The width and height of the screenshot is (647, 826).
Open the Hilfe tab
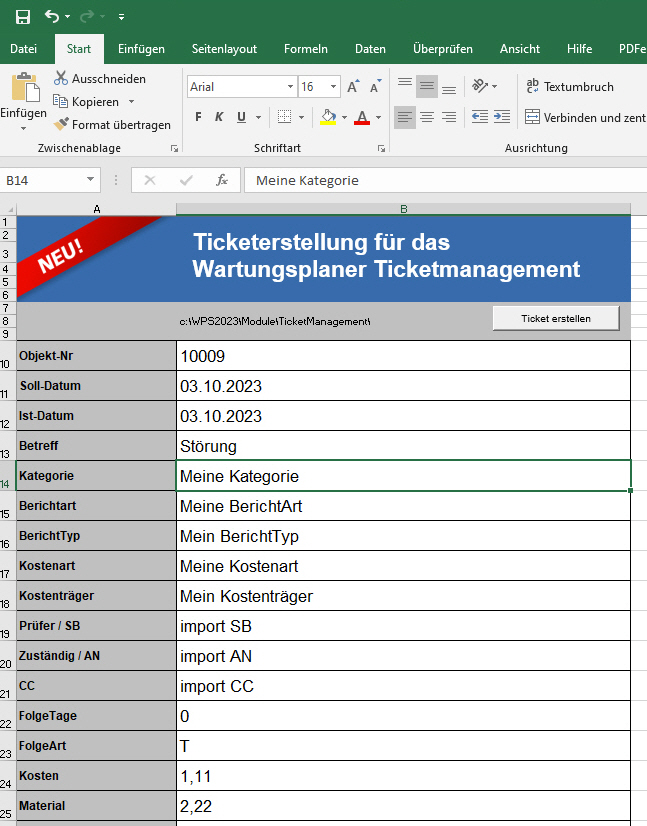point(580,49)
